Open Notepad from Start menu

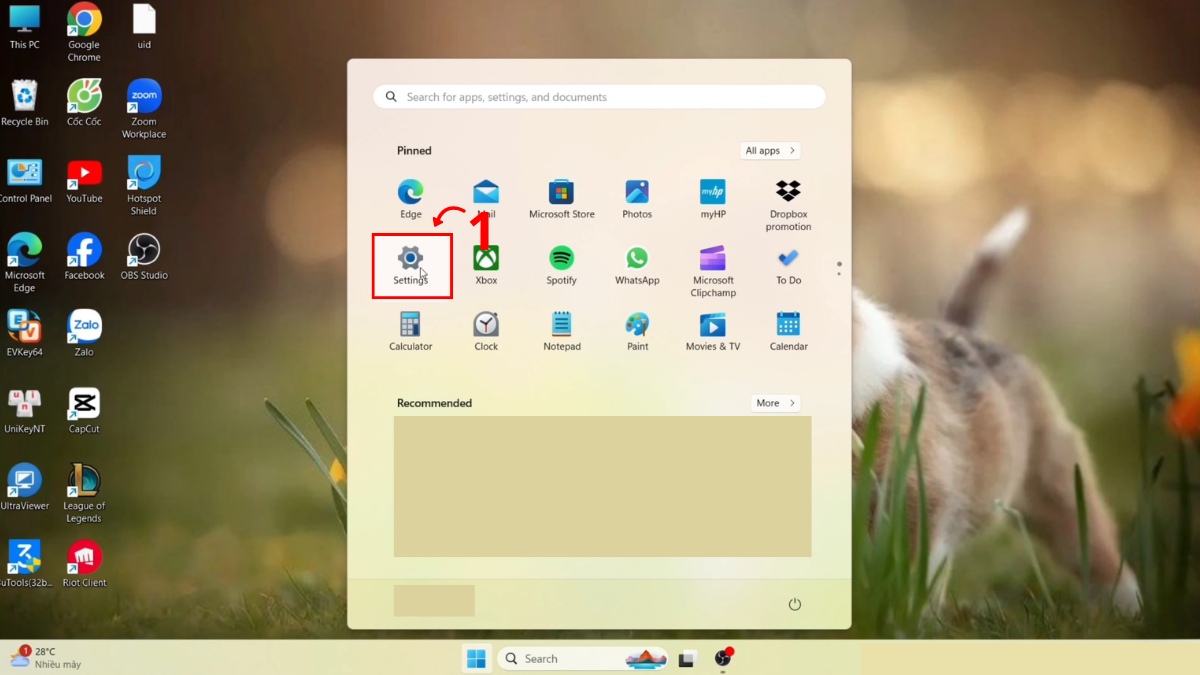point(562,332)
